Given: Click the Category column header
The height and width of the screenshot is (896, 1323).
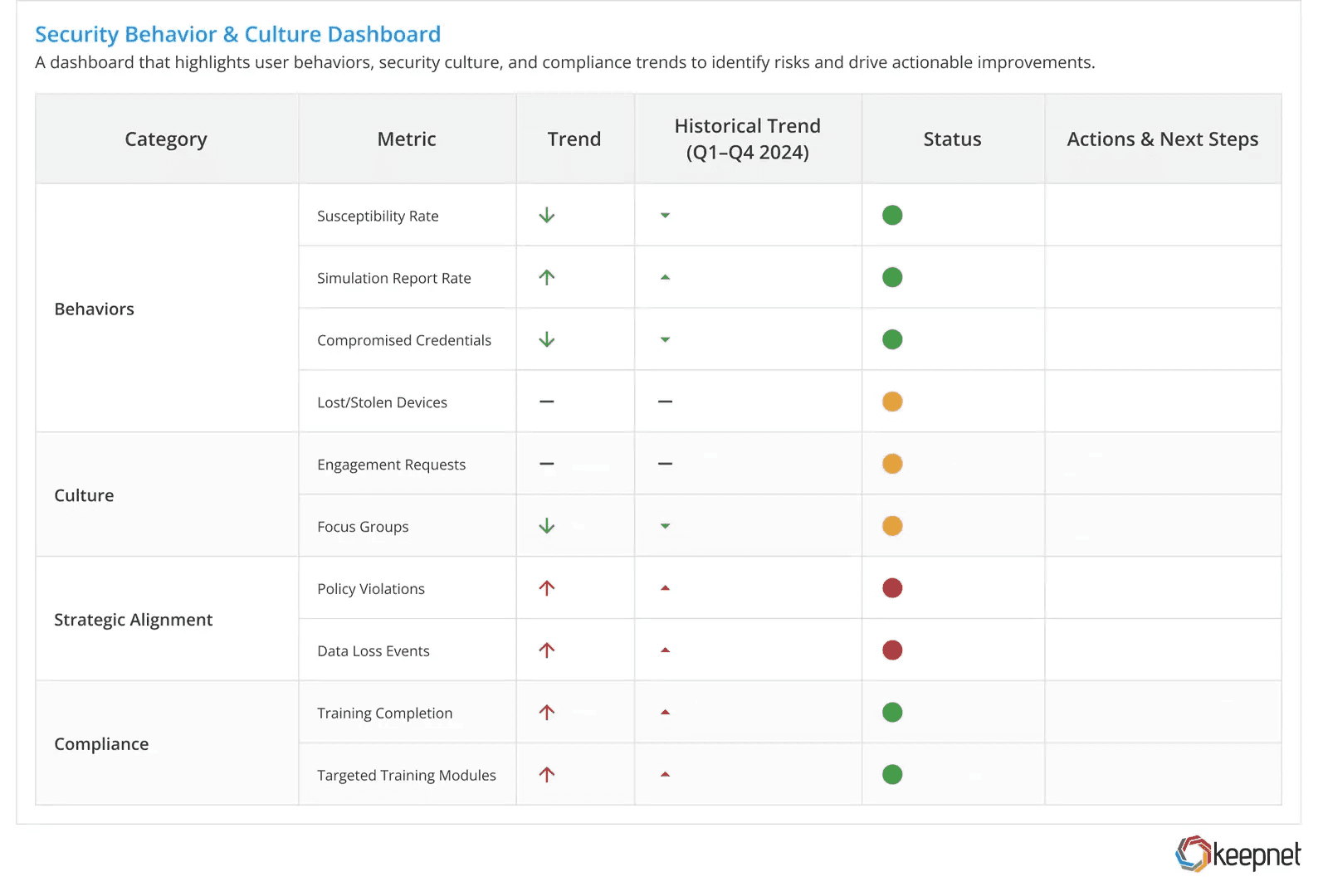Looking at the screenshot, I should coord(166,139).
